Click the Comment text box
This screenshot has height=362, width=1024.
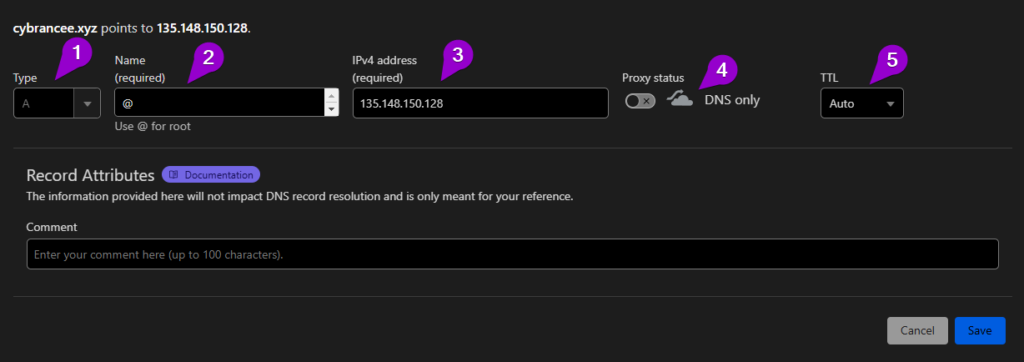tap(512, 254)
